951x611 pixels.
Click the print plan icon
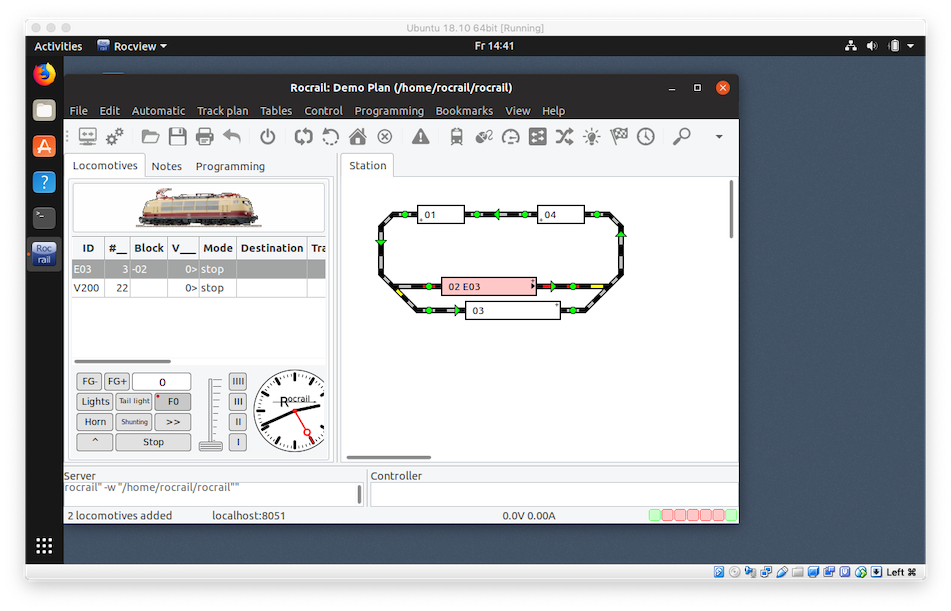205,137
